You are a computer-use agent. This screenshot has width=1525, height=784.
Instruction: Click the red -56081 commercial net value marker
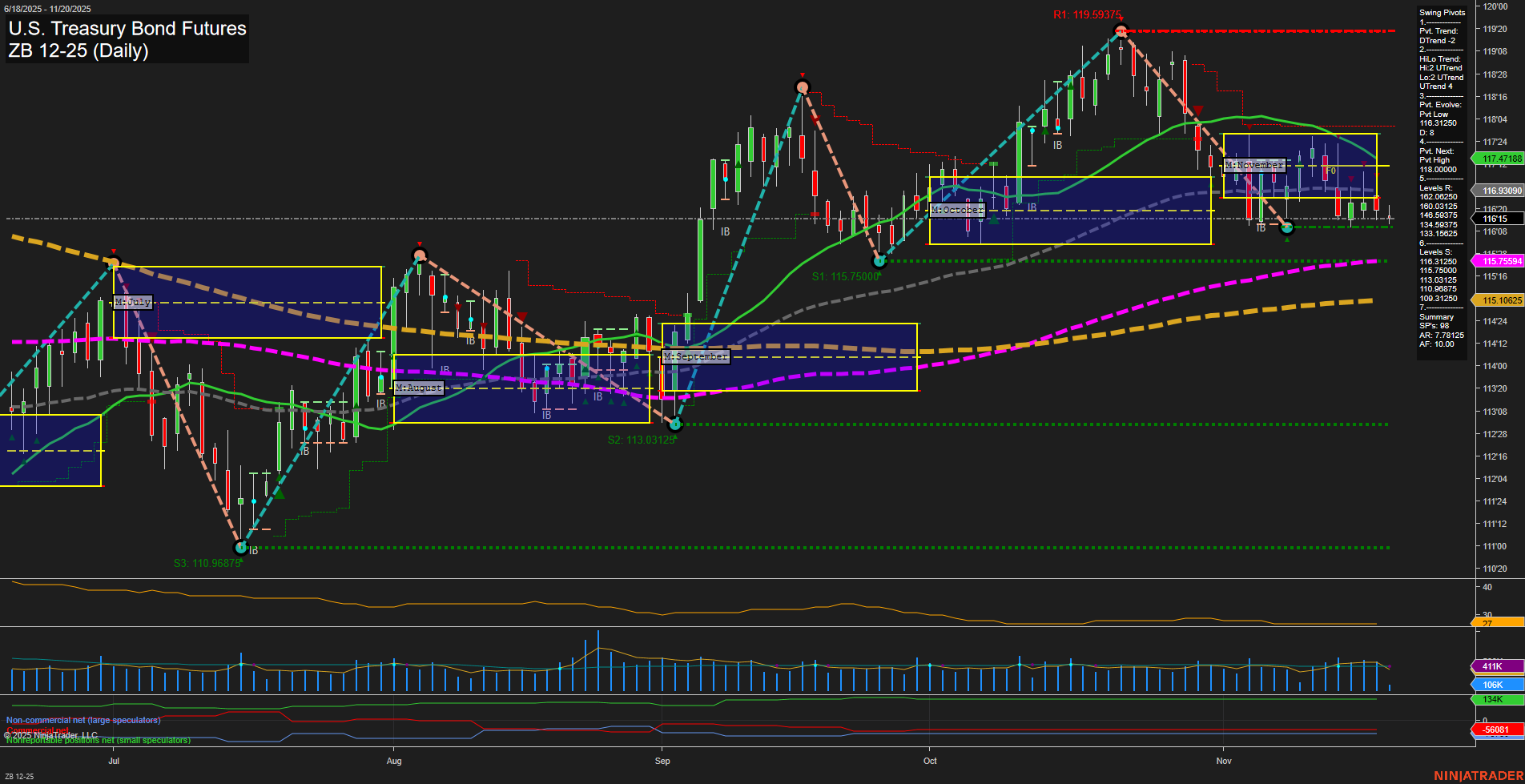pos(1495,730)
